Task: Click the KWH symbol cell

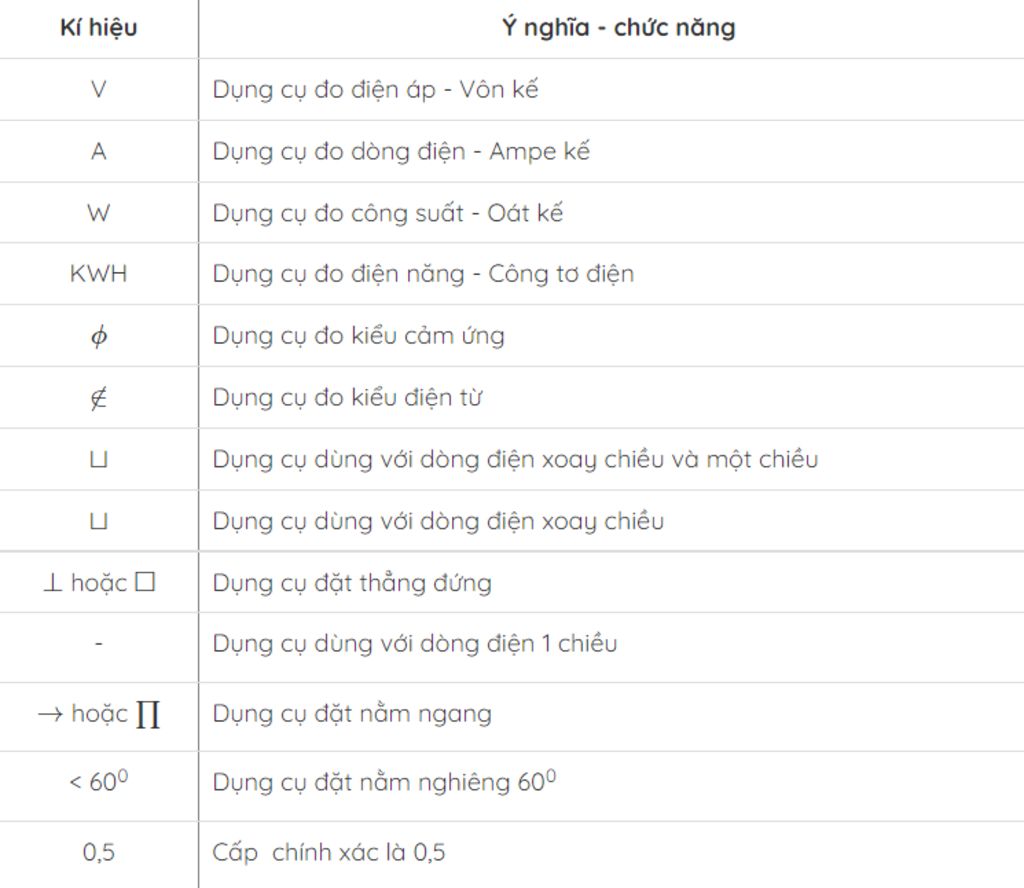Action: (99, 274)
